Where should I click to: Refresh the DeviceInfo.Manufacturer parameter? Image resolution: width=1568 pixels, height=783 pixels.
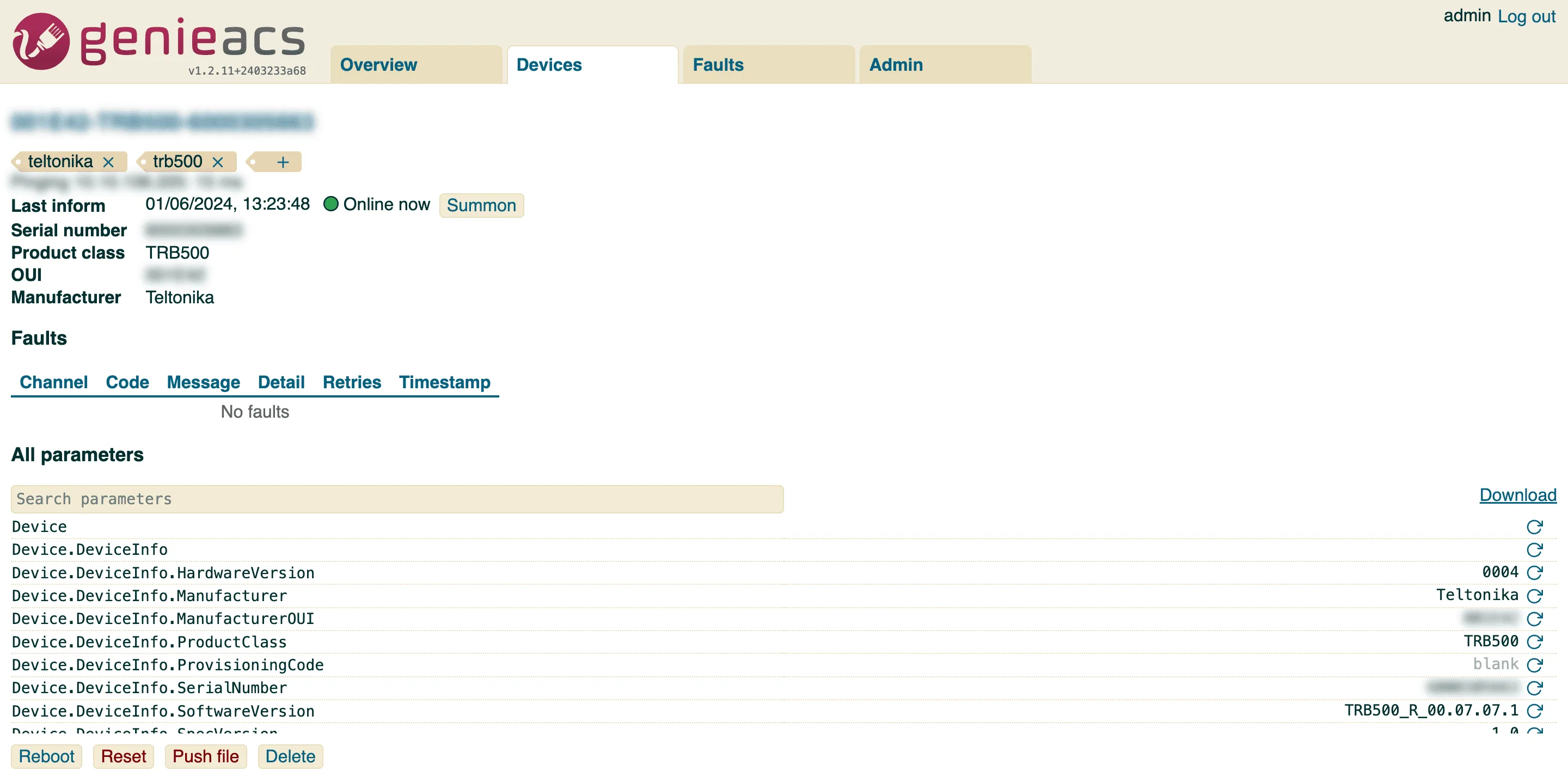click(x=1535, y=596)
